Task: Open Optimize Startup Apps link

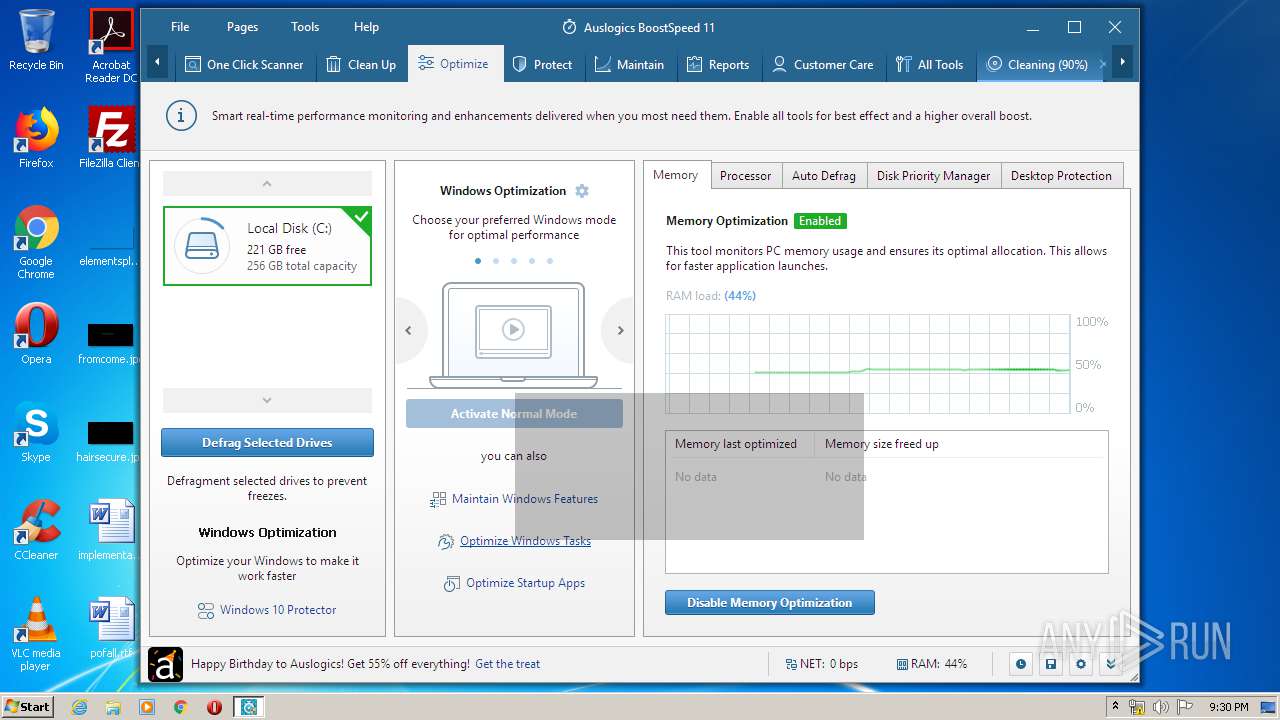Action: pos(526,583)
